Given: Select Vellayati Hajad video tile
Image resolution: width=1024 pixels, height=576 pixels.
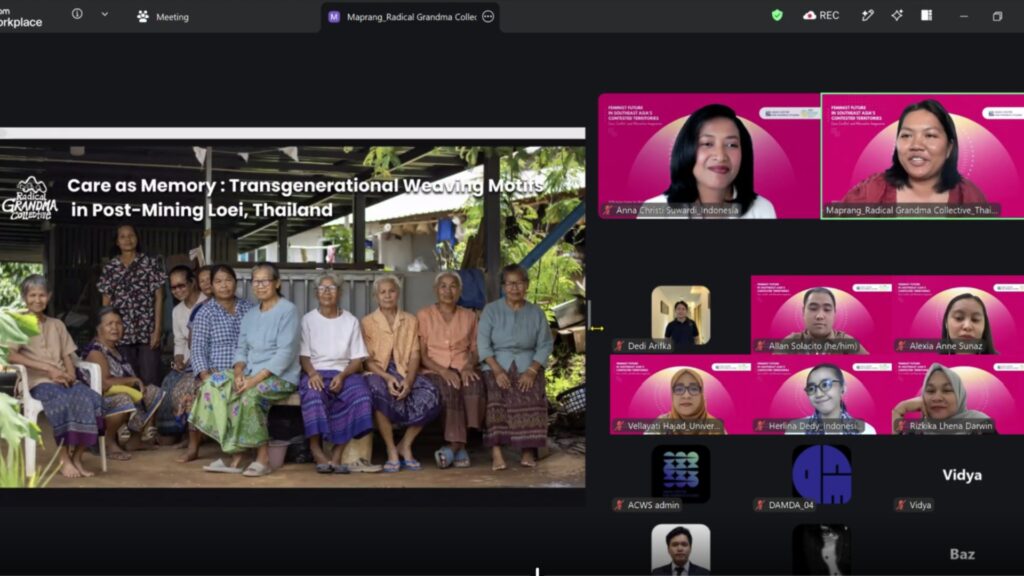Looking at the screenshot, I should 680,394.
